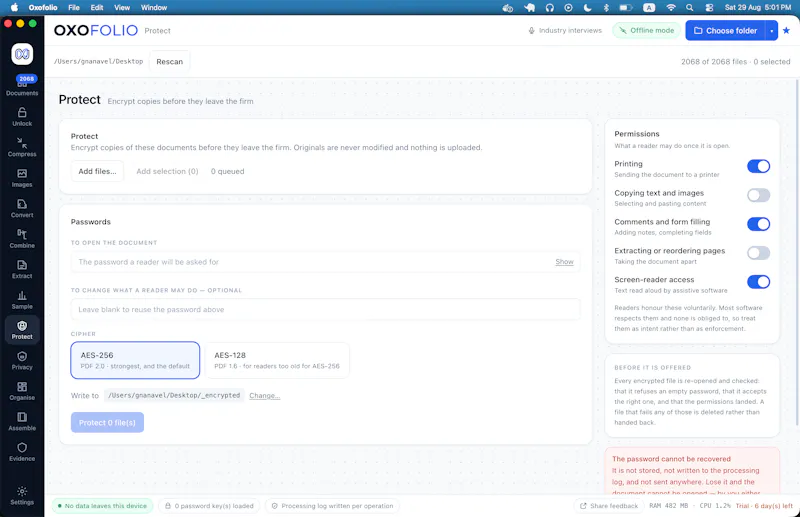Open the Apple menu
The image size is (800, 517).
click(x=14, y=8)
